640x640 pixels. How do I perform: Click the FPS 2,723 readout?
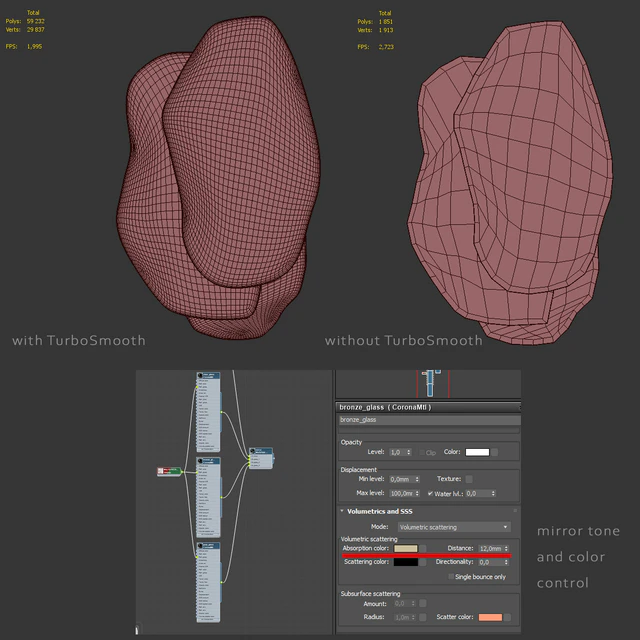pyautogui.click(x=376, y=47)
